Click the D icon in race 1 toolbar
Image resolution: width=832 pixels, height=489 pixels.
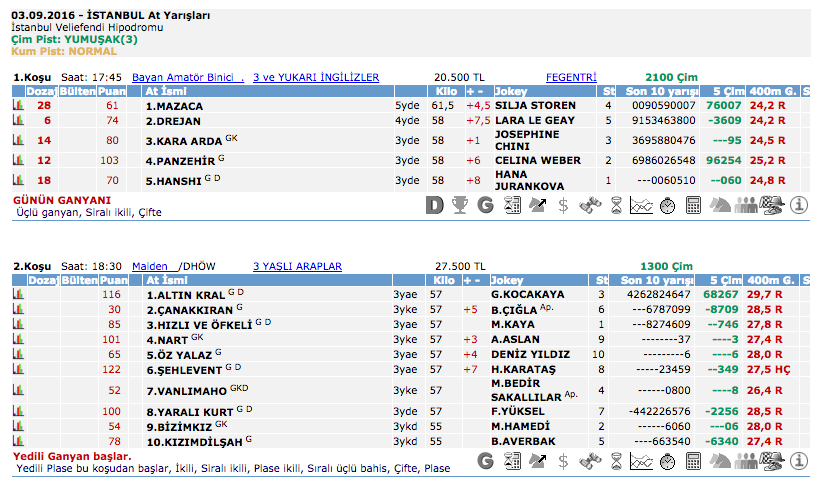point(434,205)
